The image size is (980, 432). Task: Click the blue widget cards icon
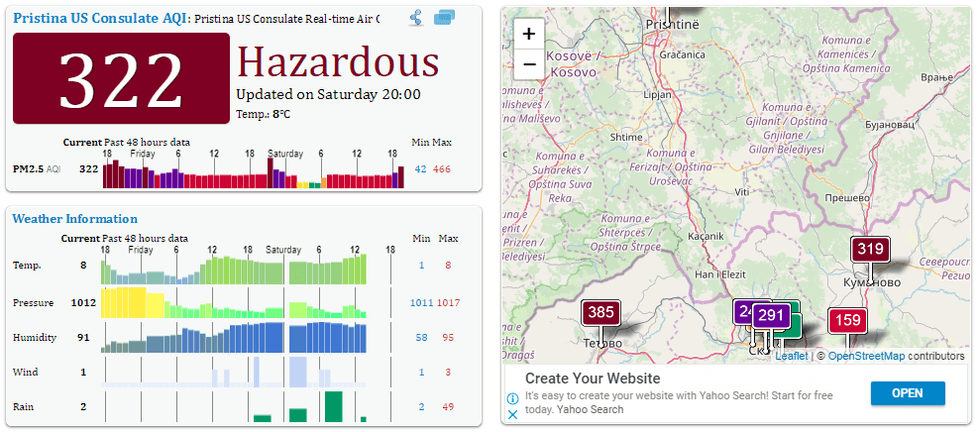point(445,18)
